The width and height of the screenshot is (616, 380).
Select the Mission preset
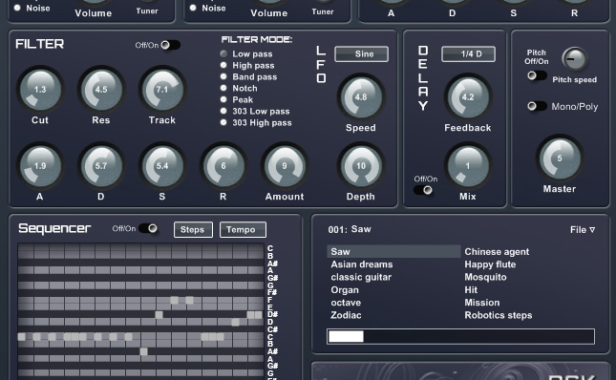click(x=482, y=303)
